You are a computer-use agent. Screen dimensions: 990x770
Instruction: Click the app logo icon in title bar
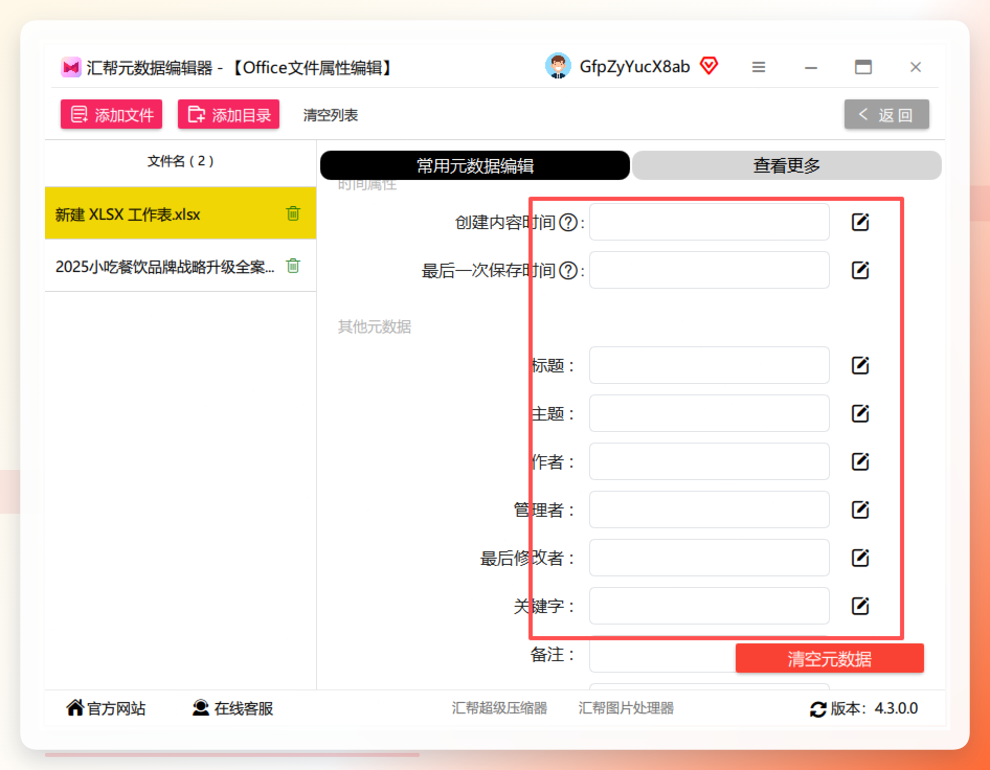(x=71, y=67)
